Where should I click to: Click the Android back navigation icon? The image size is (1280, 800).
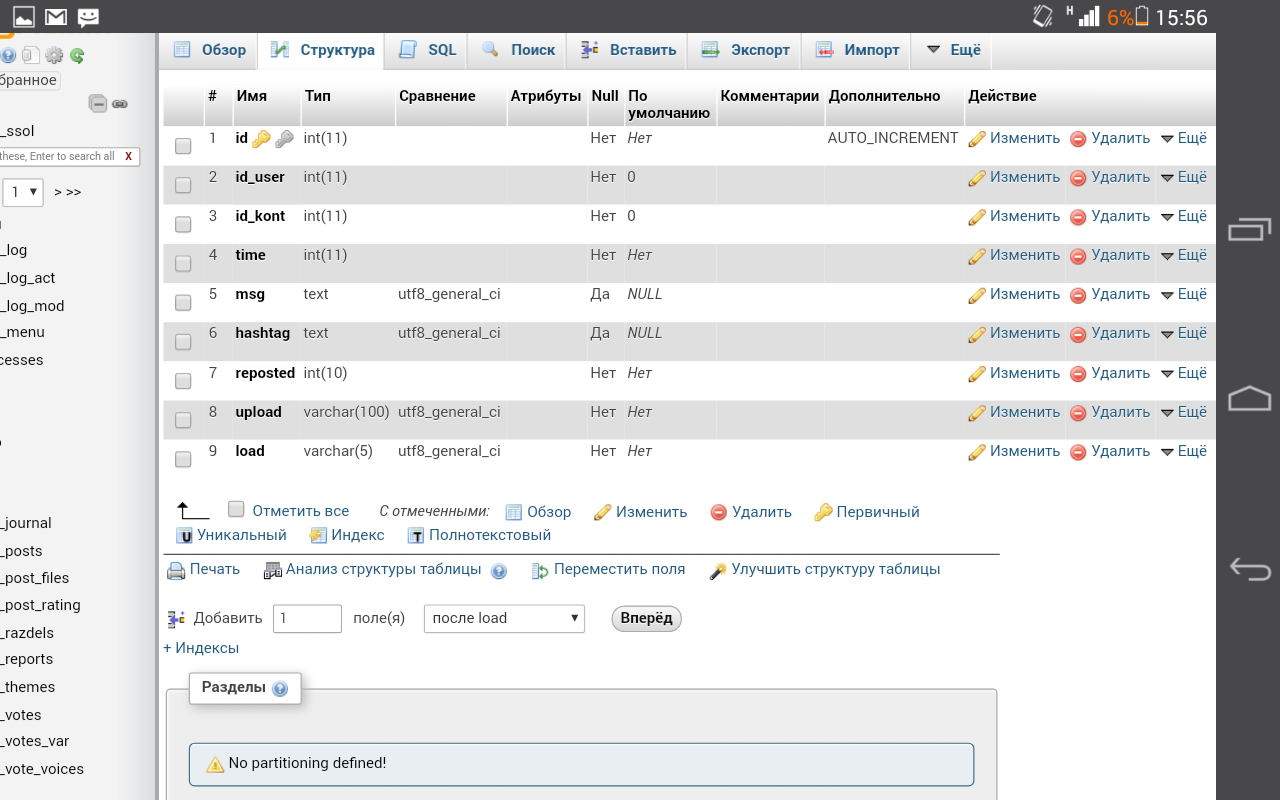1249,569
